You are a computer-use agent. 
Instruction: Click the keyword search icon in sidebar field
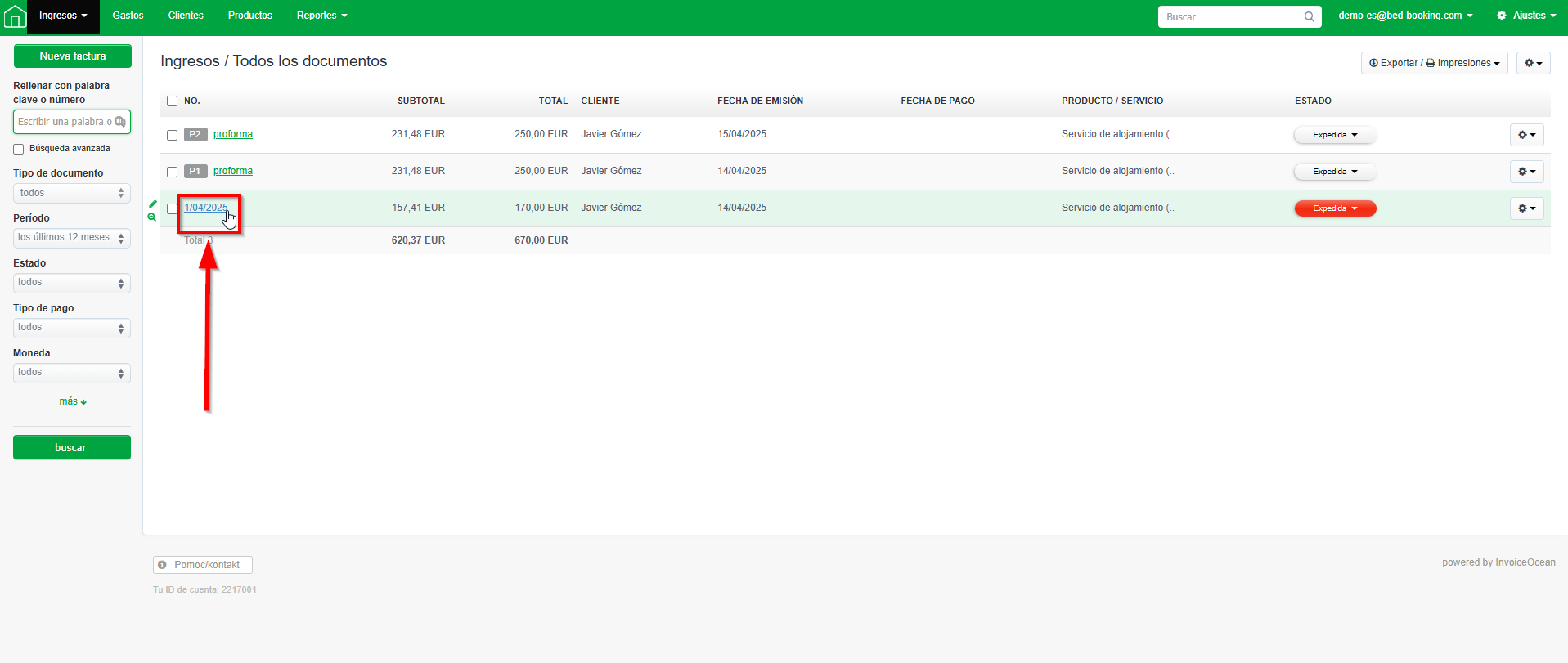coord(120,122)
